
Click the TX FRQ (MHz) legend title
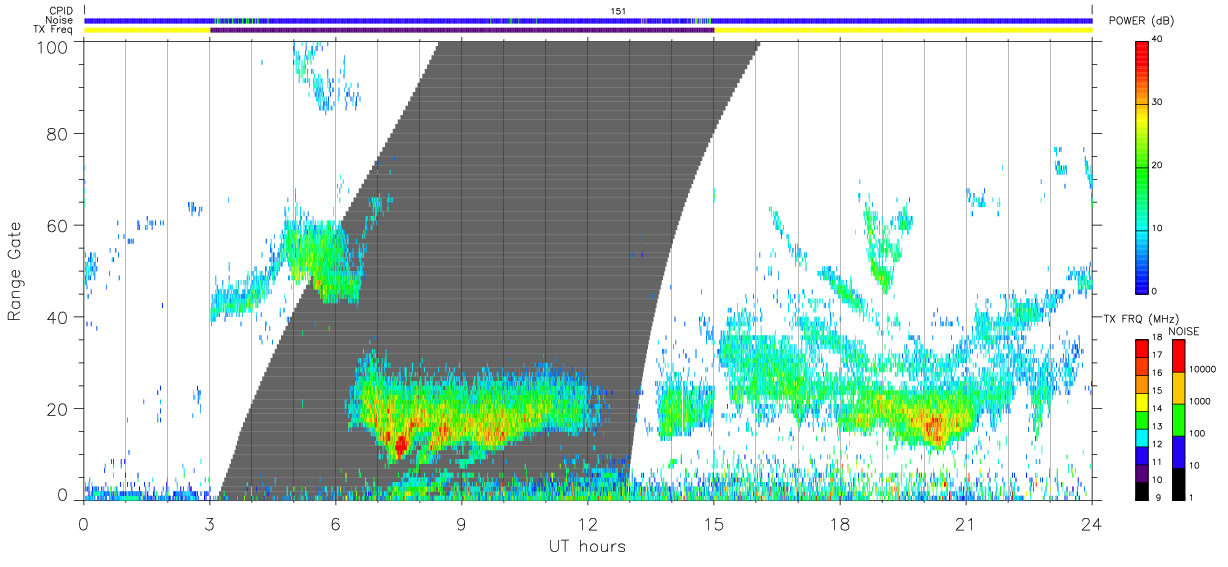pos(1139,319)
